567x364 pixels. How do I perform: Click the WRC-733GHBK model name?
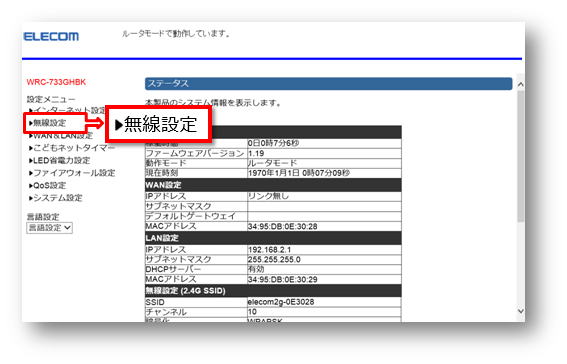point(56,82)
